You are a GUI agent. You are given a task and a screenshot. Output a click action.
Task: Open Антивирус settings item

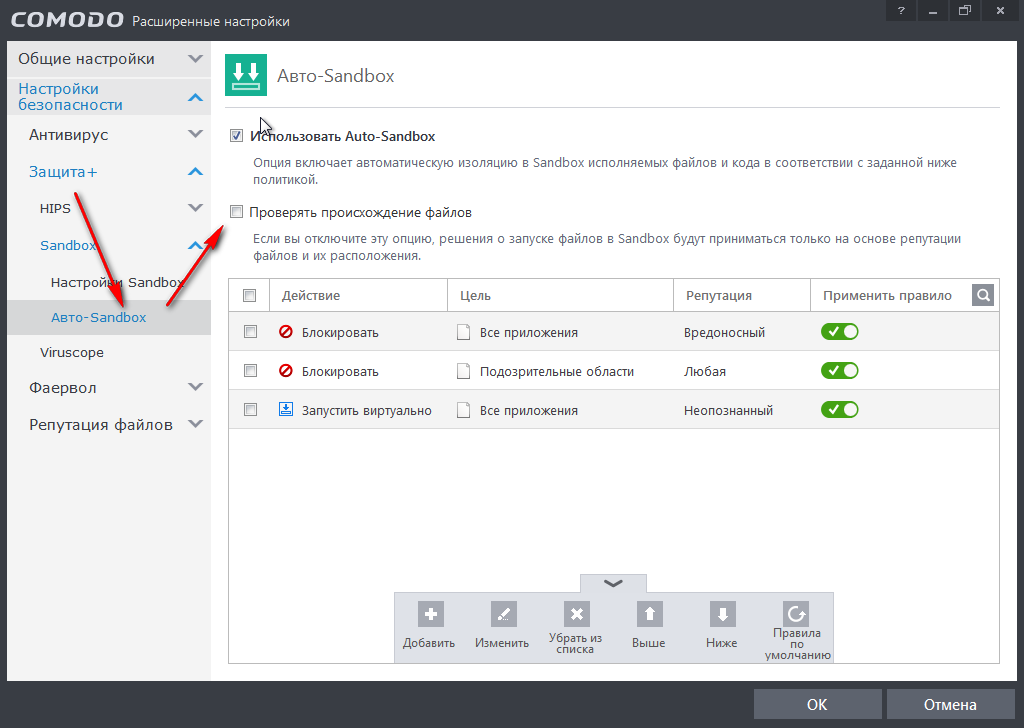(69, 135)
